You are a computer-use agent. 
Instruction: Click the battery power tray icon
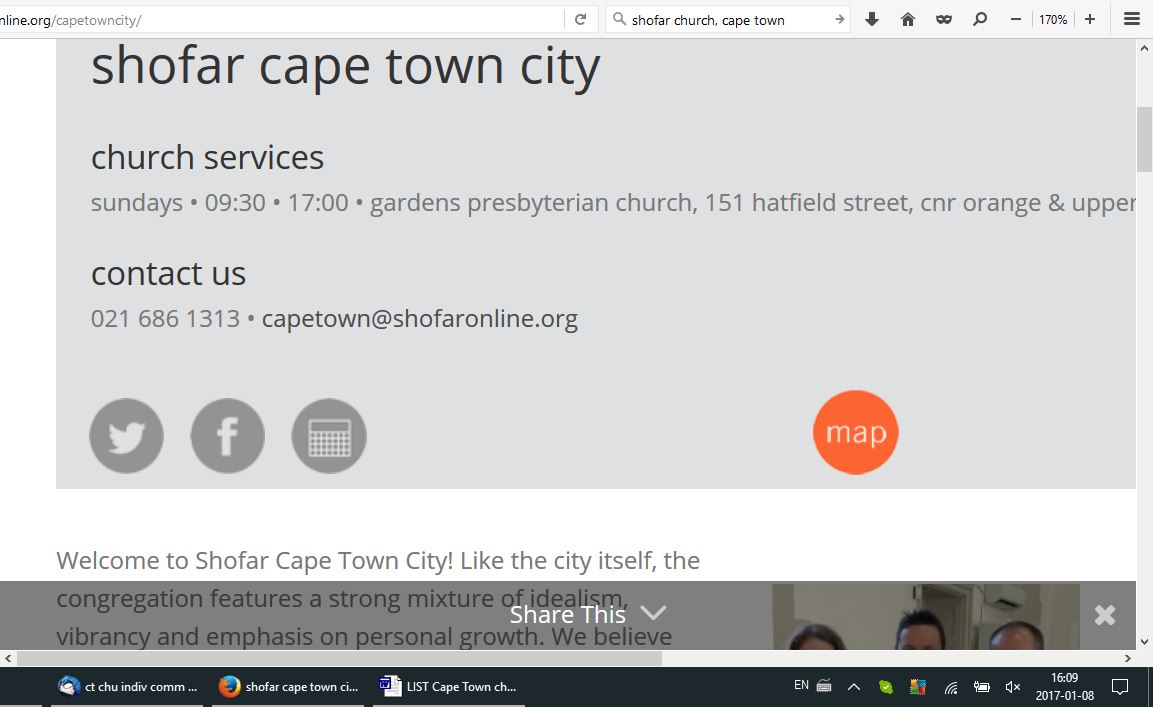pyautogui.click(x=982, y=687)
